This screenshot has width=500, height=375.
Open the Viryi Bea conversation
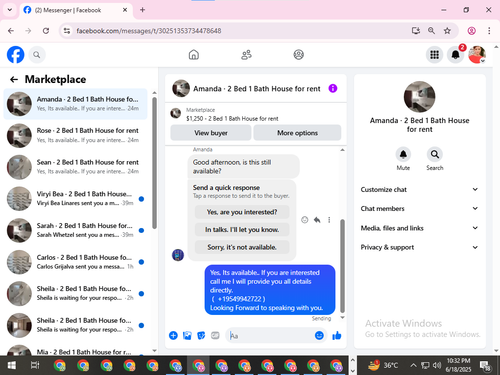(x=75, y=199)
